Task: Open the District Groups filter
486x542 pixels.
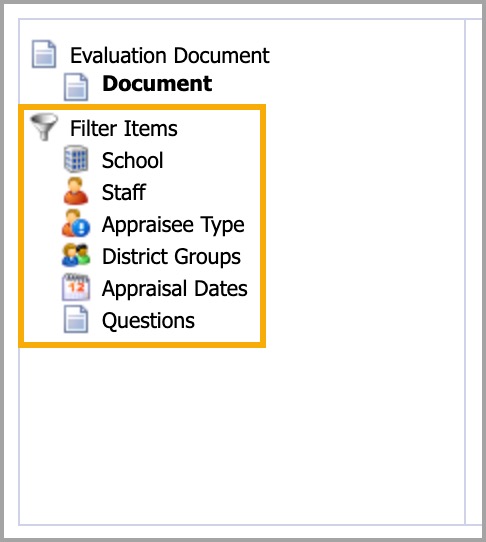Action: [171, 257]
